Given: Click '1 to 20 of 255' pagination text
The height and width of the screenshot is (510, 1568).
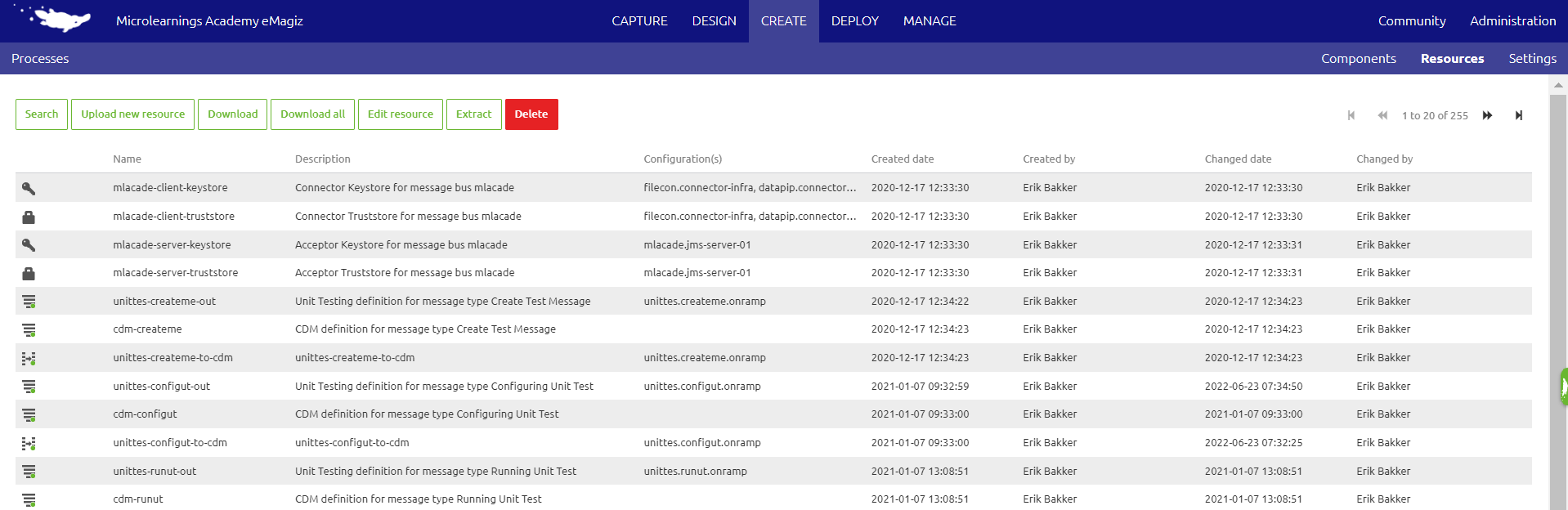Looking at the screenshot, I should [x=1435, y=116].
